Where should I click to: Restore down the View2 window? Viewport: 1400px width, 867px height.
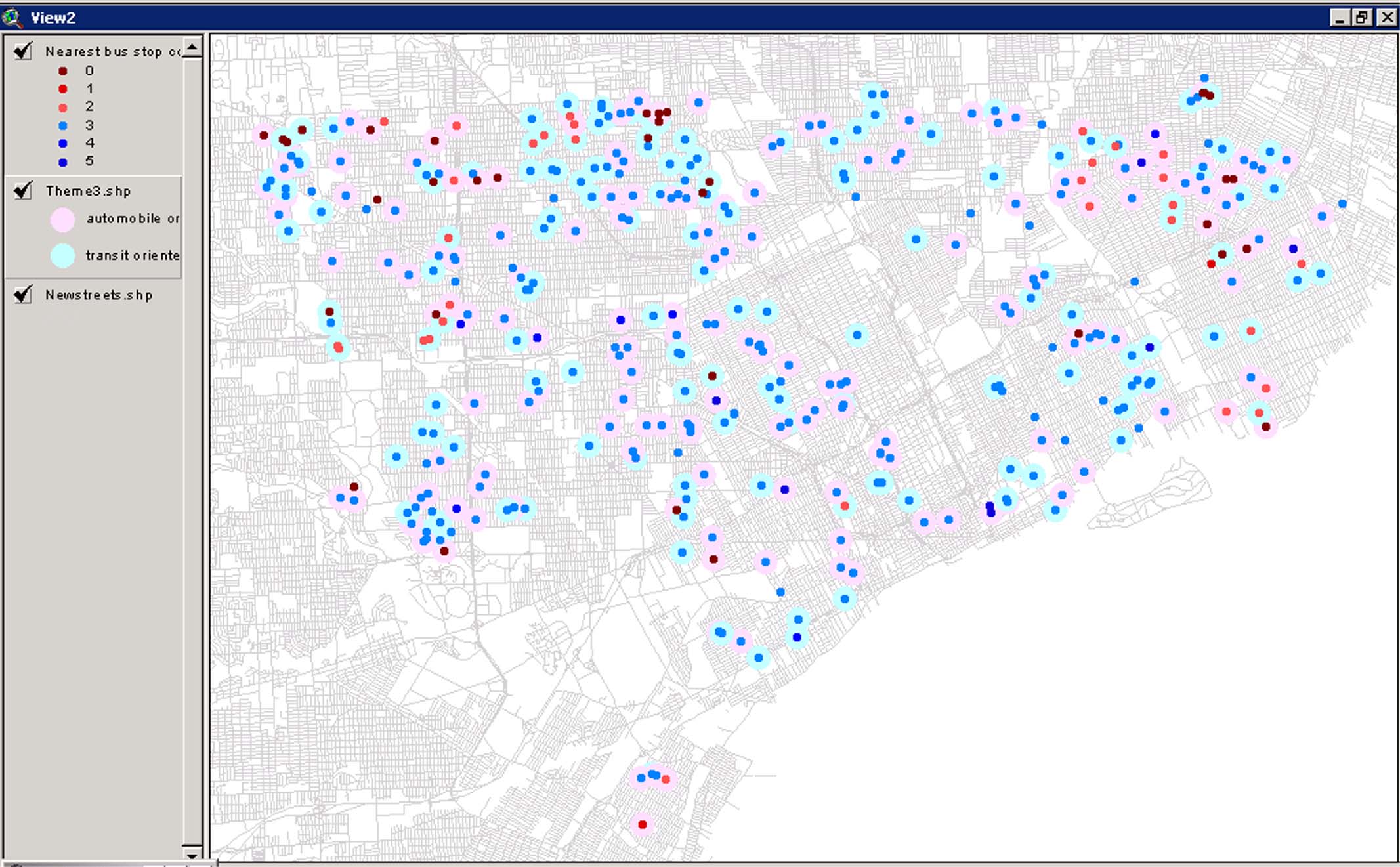click(1362, 17)
